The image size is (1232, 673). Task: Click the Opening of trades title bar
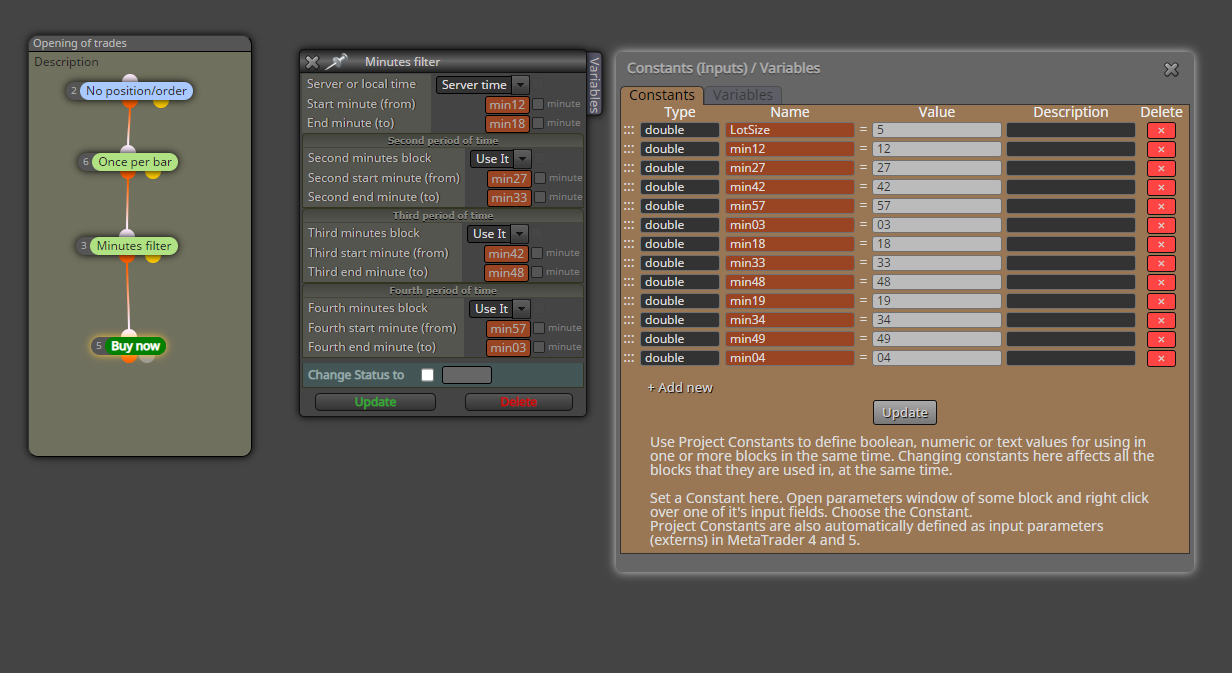click(140, 43)
